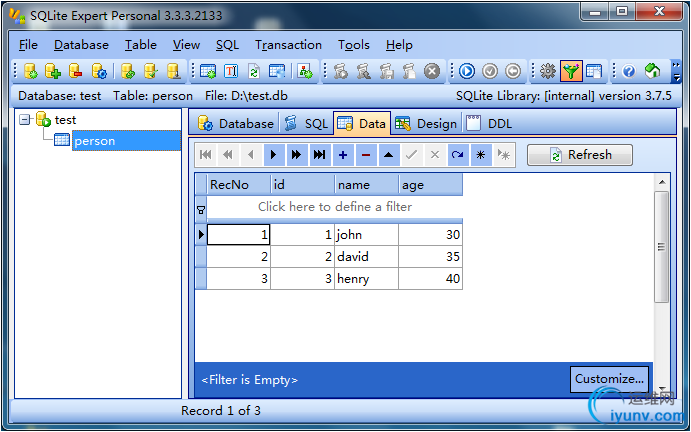This screenshot has height=432, width=691.
Task: Open the Transaction menu
Action: point(288,45)
